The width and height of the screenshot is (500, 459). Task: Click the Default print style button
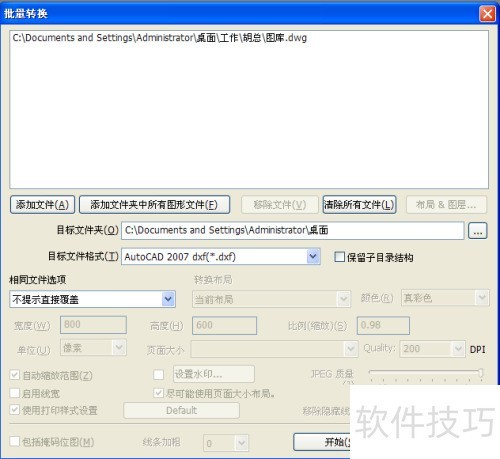coord(181,410)
